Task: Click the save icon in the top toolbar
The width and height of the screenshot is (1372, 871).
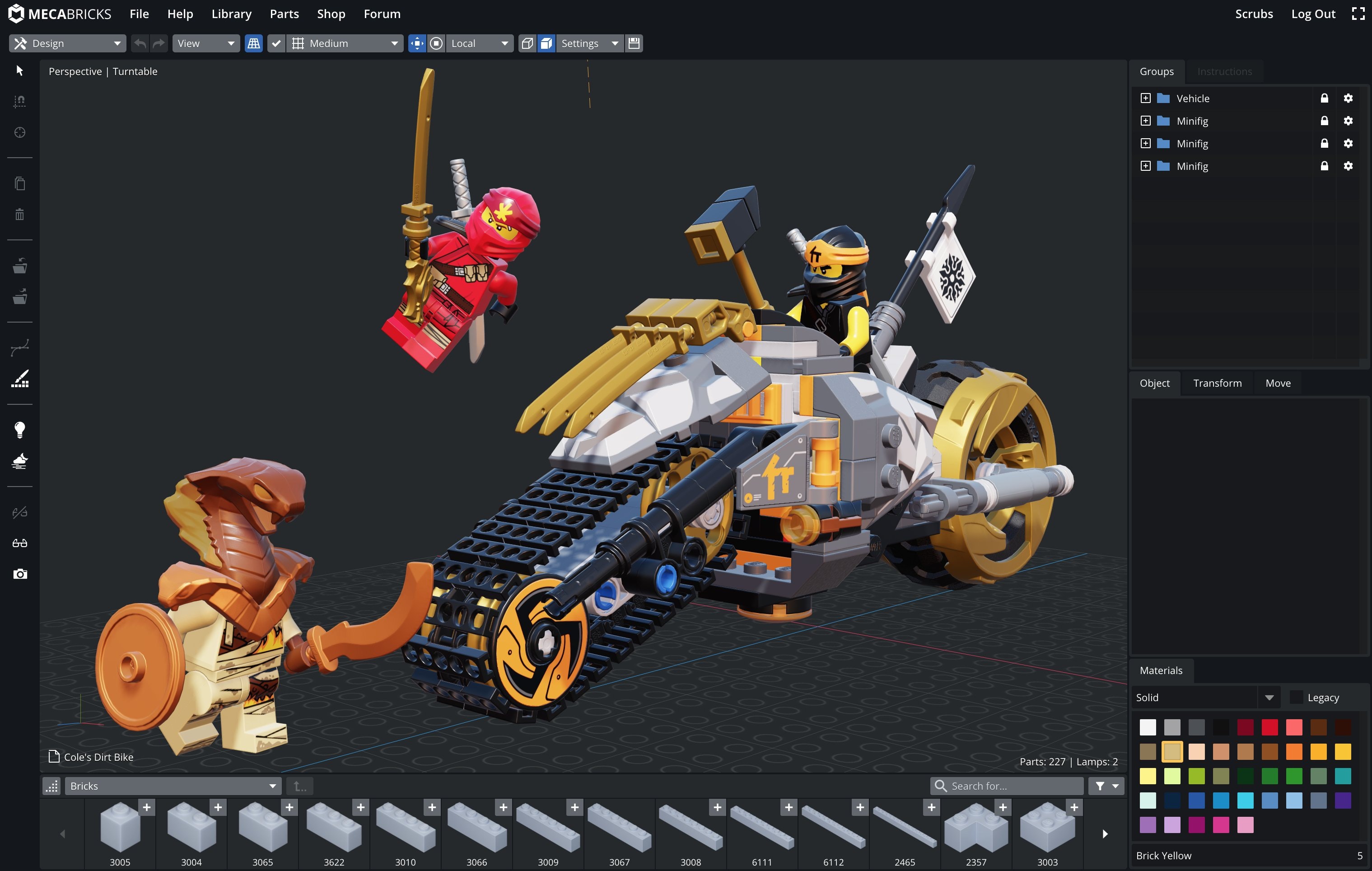Action: click(x=634, y=43)
